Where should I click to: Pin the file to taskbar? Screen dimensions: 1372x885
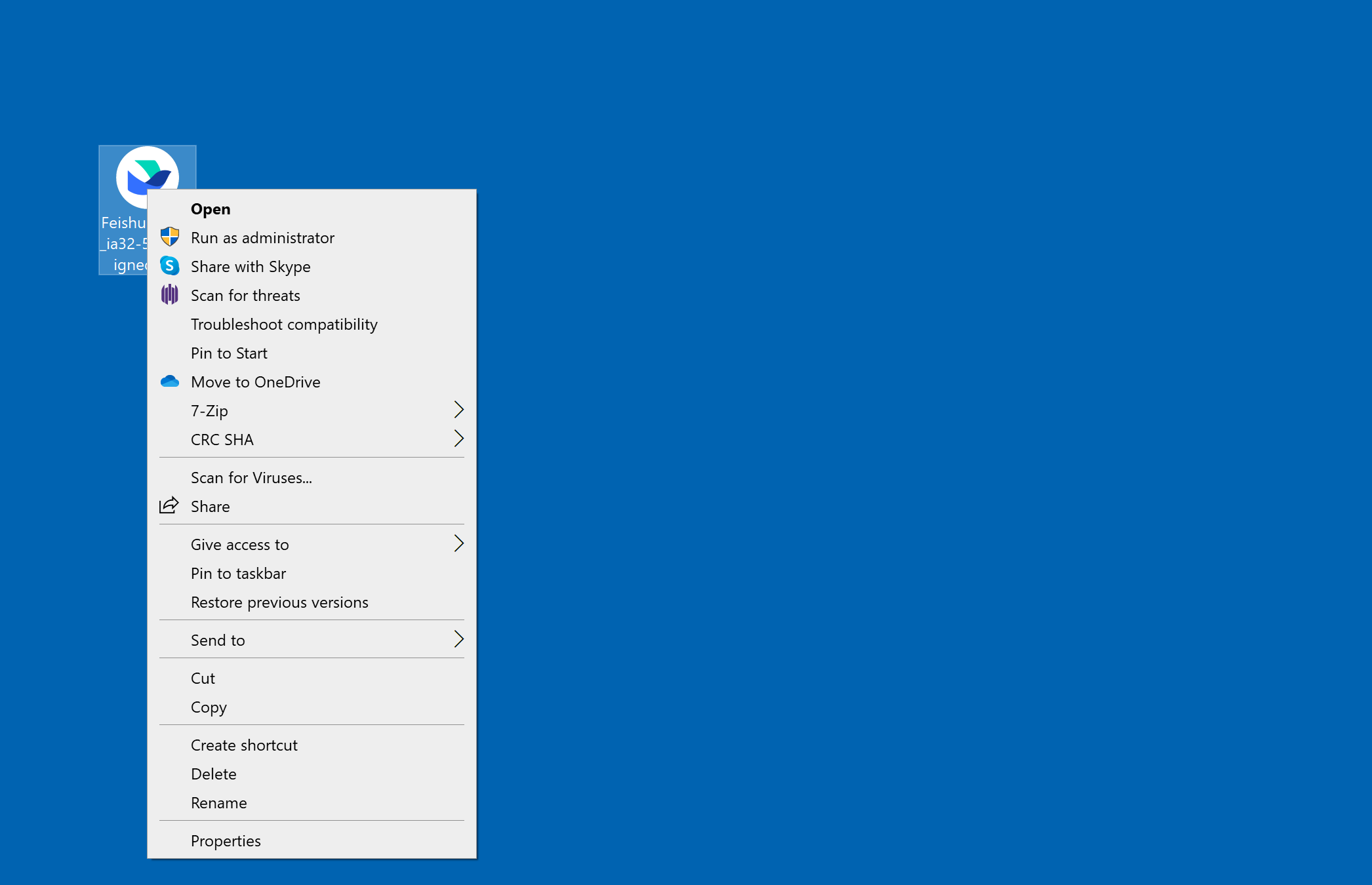[238, 574]
